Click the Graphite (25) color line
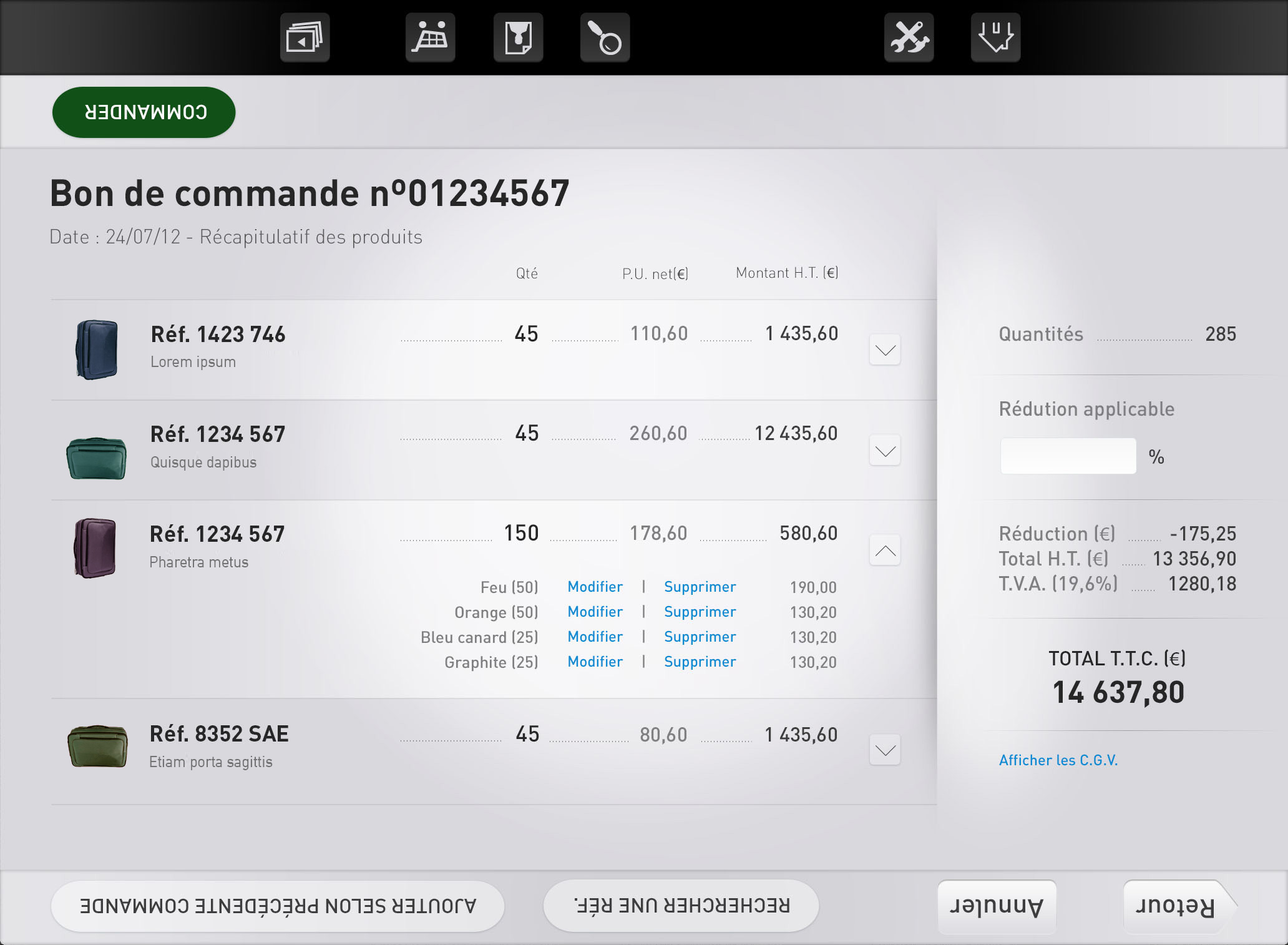The height and width of the screenshot is (945, 1288). click(491, 662)
